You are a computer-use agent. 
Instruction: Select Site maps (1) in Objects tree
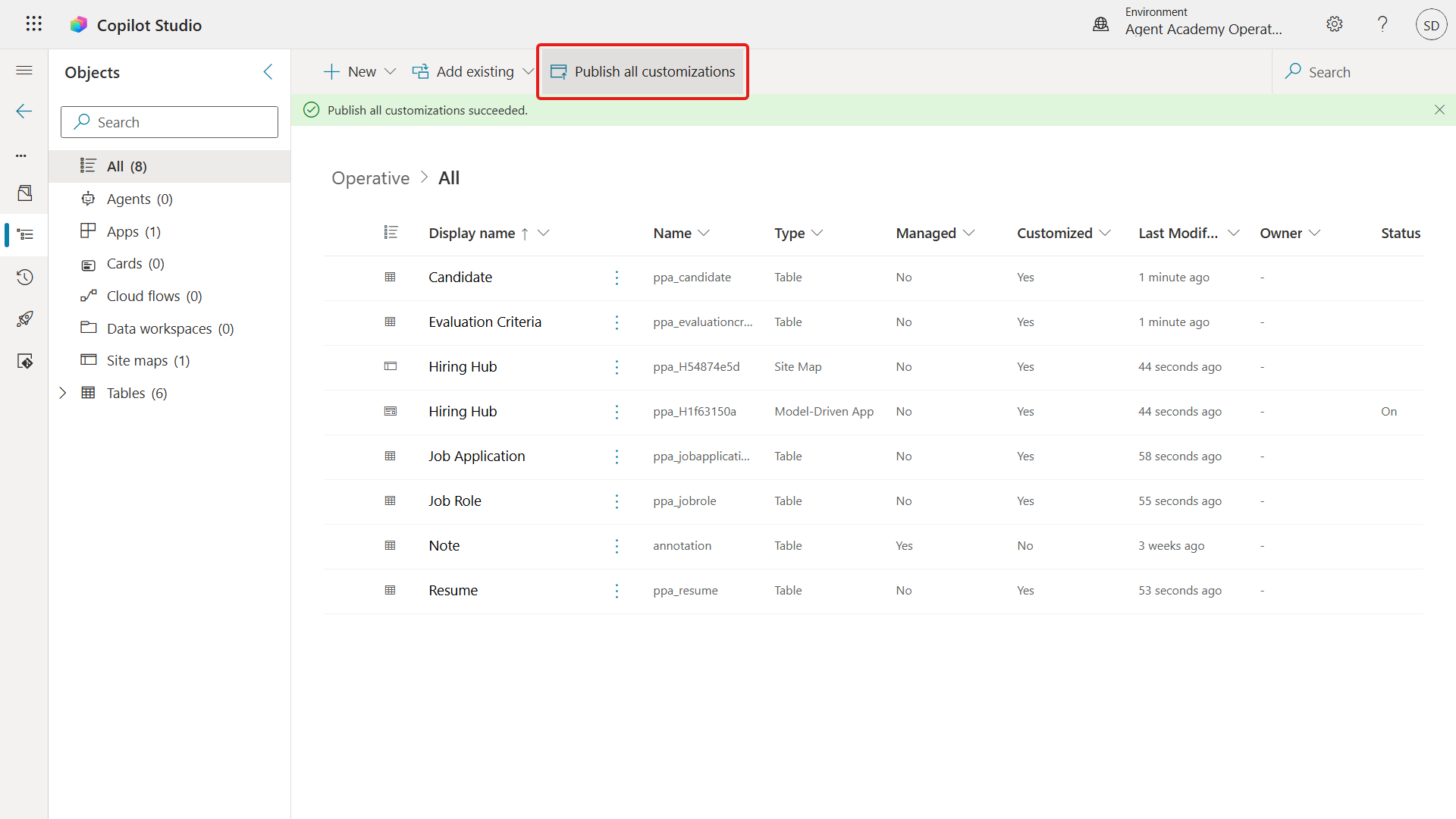pos(170,361)
